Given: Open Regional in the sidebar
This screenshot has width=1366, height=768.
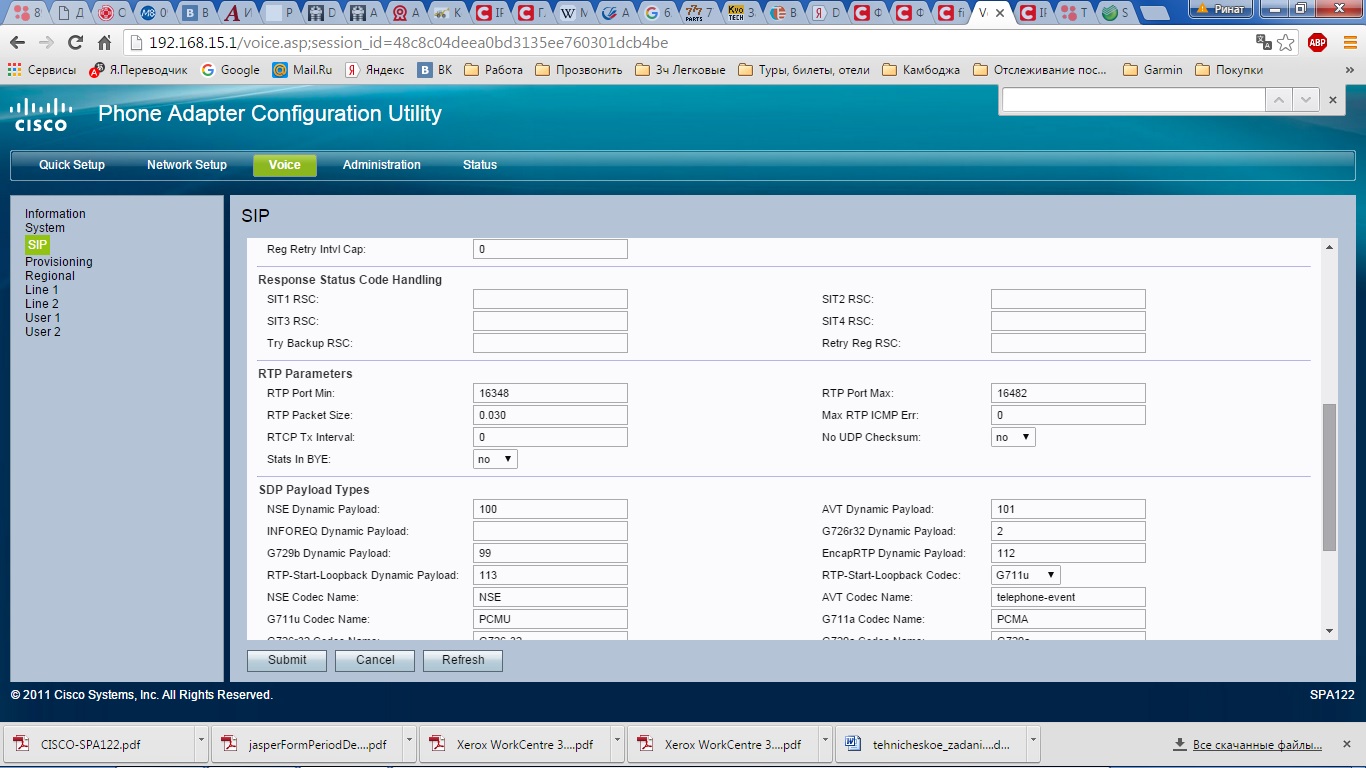Looking at the screenshot, I should 50,276.
